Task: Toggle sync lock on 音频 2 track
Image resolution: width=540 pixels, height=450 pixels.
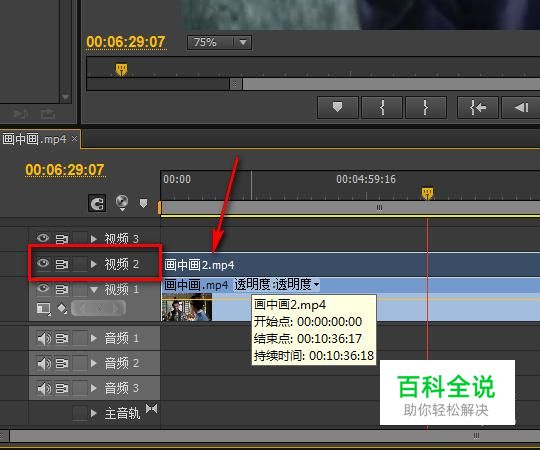Action: point(62,363)
